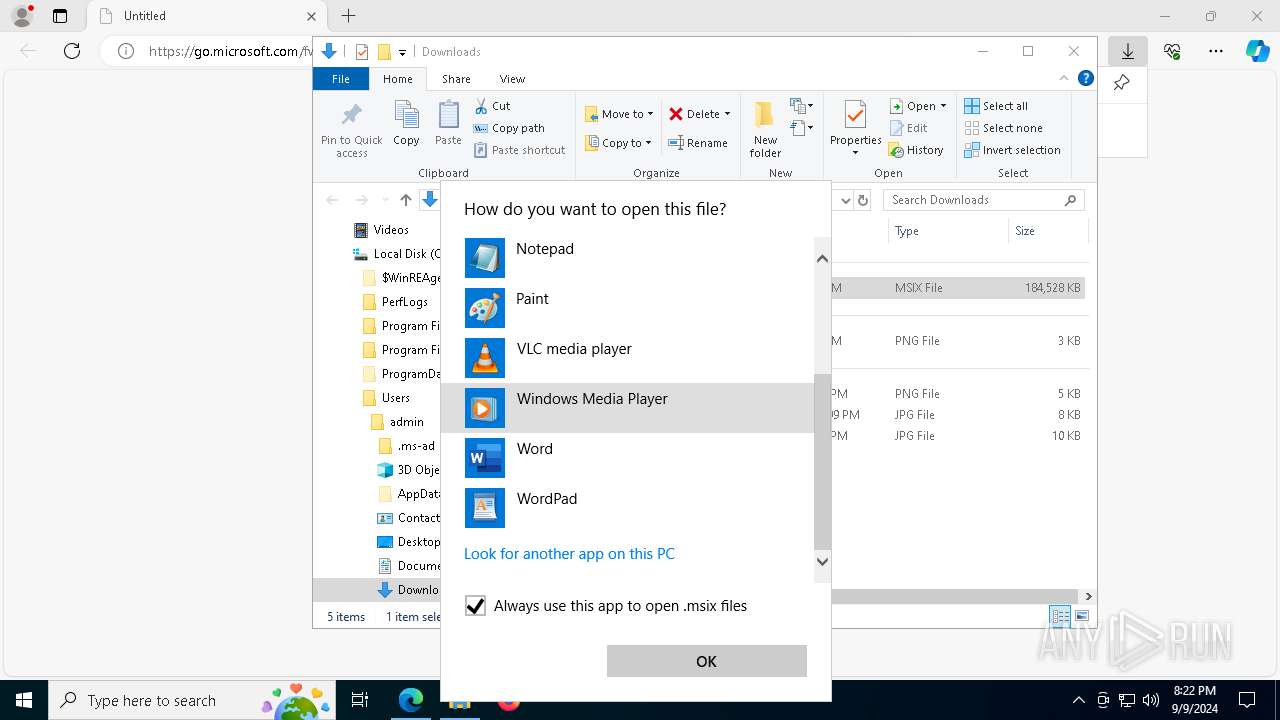Choose Notepad to open the file
1280x720 pixels.
pos(627,258)
